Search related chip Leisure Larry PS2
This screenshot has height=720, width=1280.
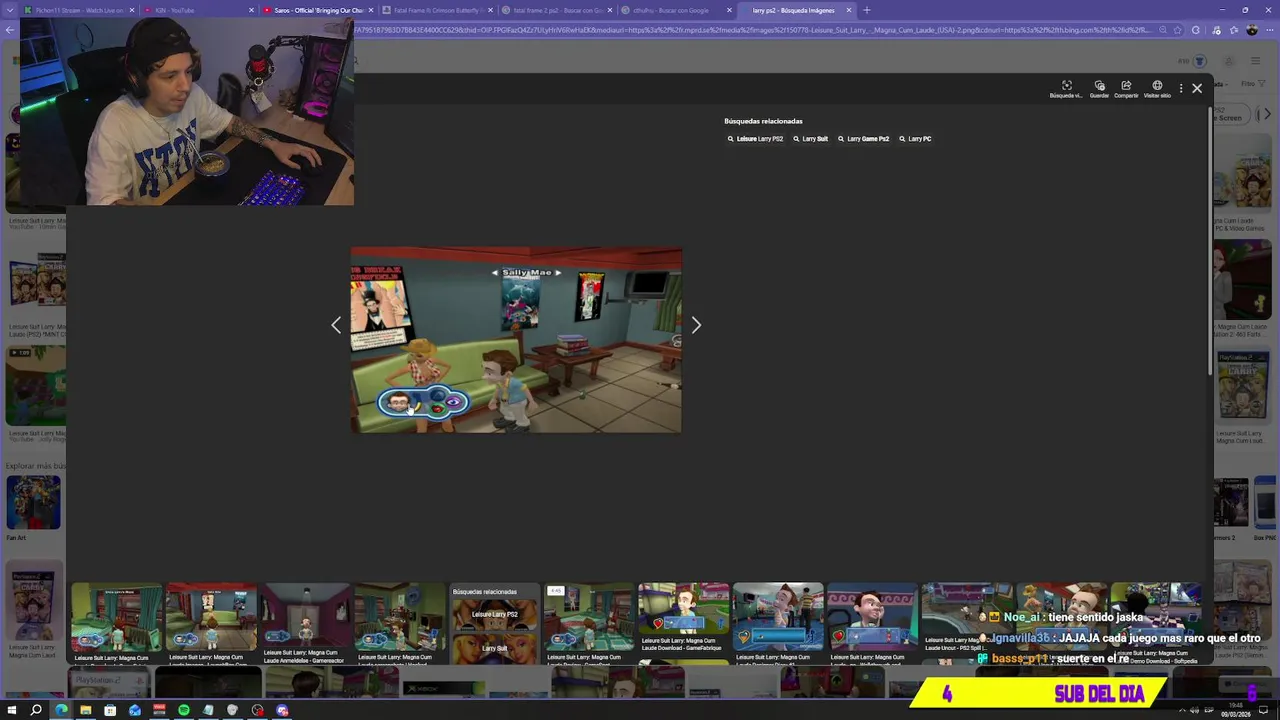click(755, 139)
